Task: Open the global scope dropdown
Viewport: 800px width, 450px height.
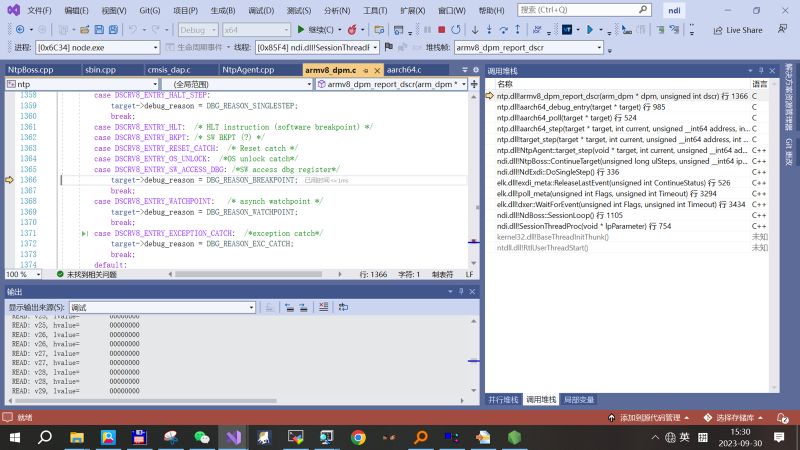Action: coord(237,84)
